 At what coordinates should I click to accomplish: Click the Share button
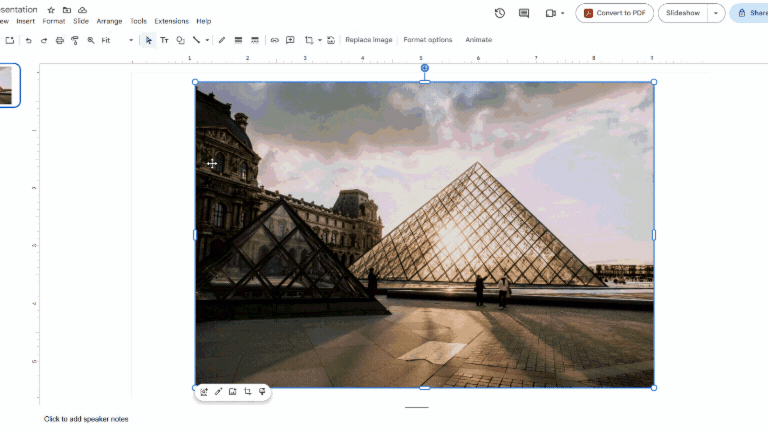[750, 13]
